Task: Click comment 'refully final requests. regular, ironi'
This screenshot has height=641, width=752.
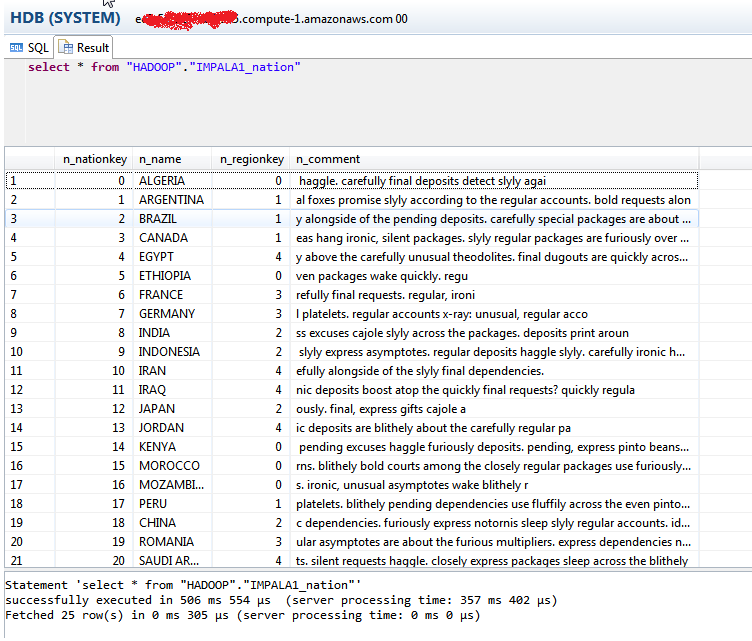Action: point(385,295)
